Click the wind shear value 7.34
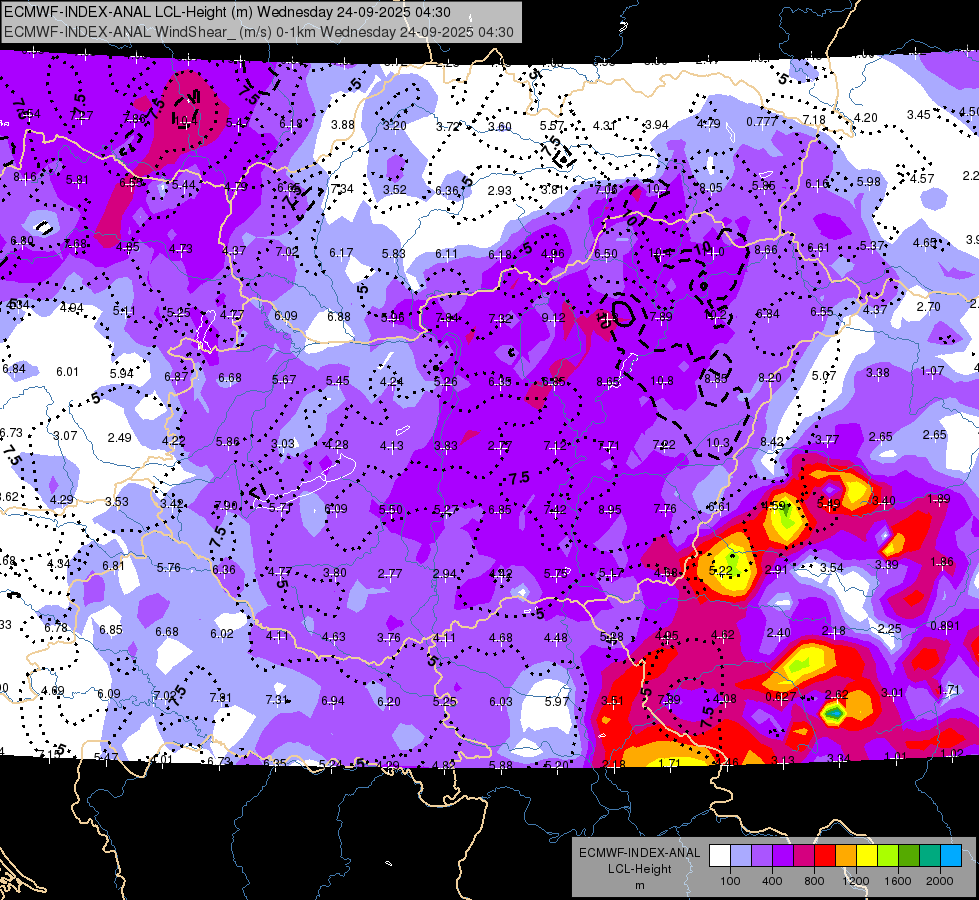This screenshot has width=979, height=900. [342, 188]
